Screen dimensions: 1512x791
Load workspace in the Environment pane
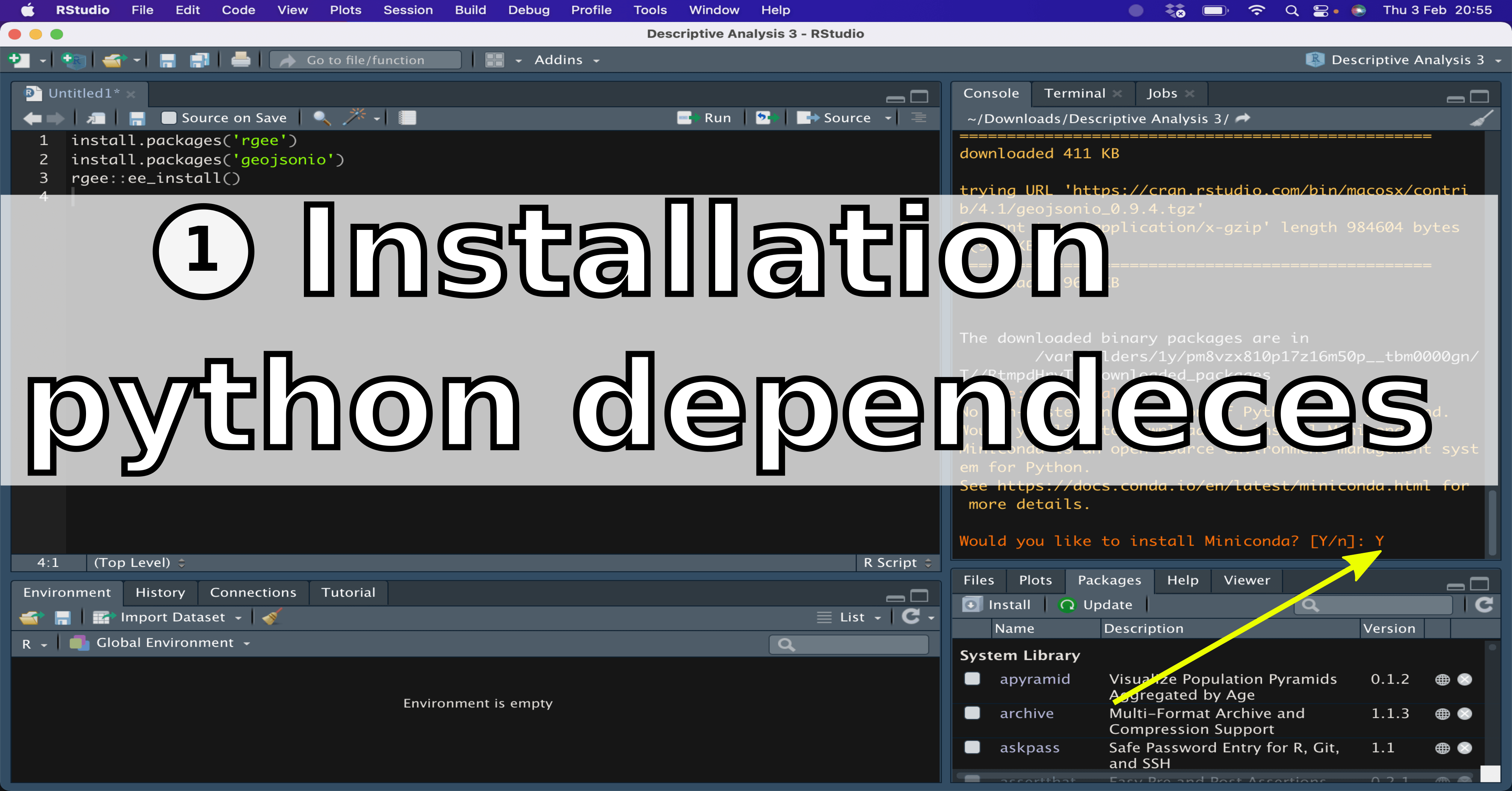click(x=31, y=618)
